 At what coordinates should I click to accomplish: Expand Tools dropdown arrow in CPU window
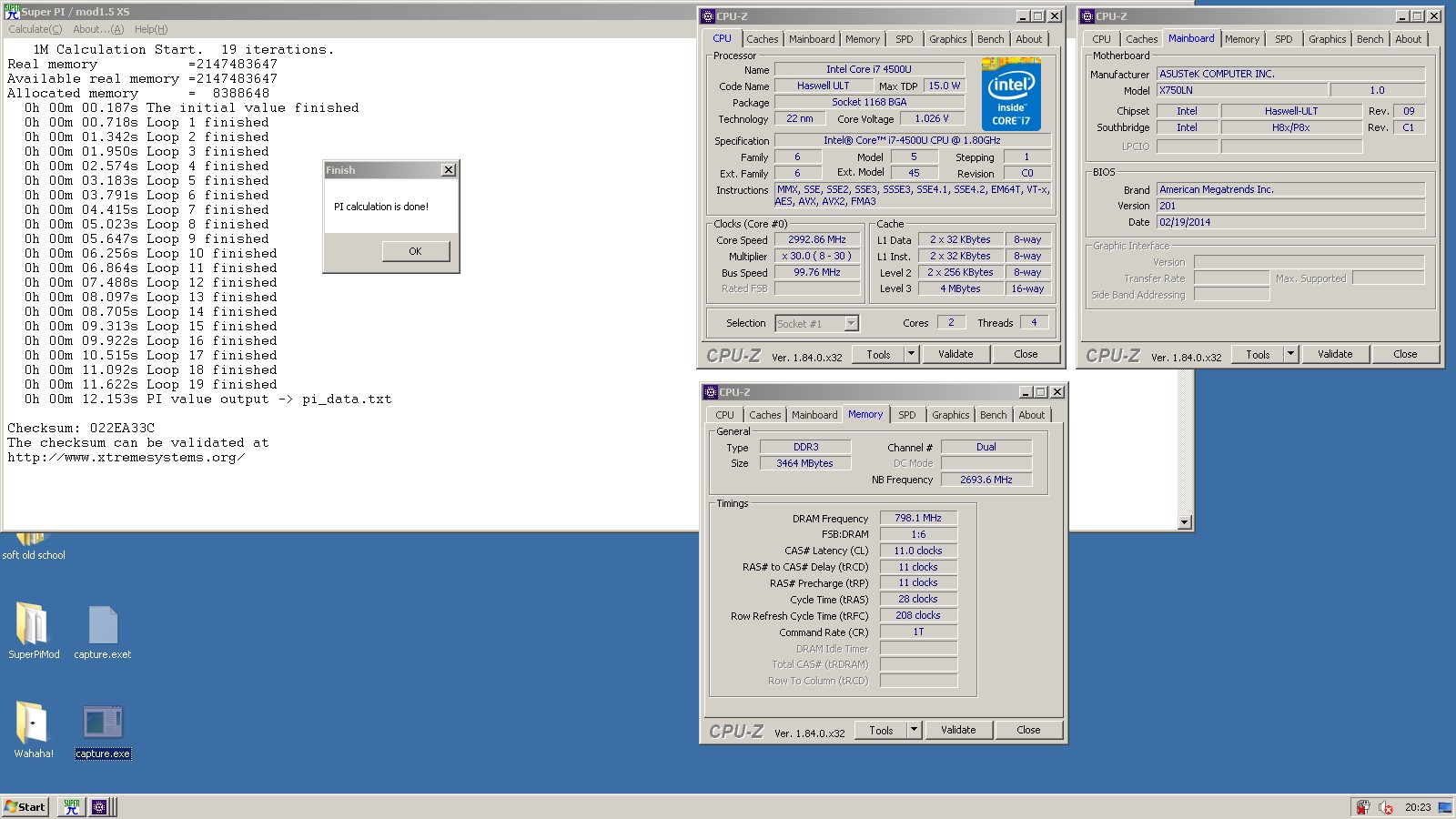click(x=911, y=354)
